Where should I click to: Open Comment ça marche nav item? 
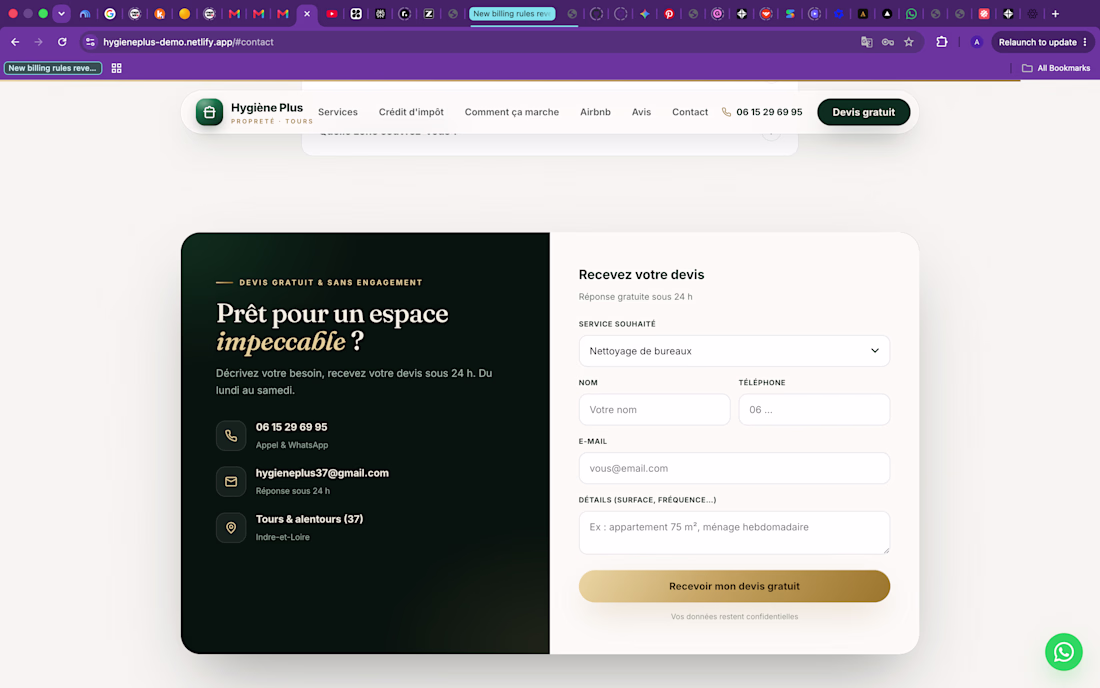(511, 112)
